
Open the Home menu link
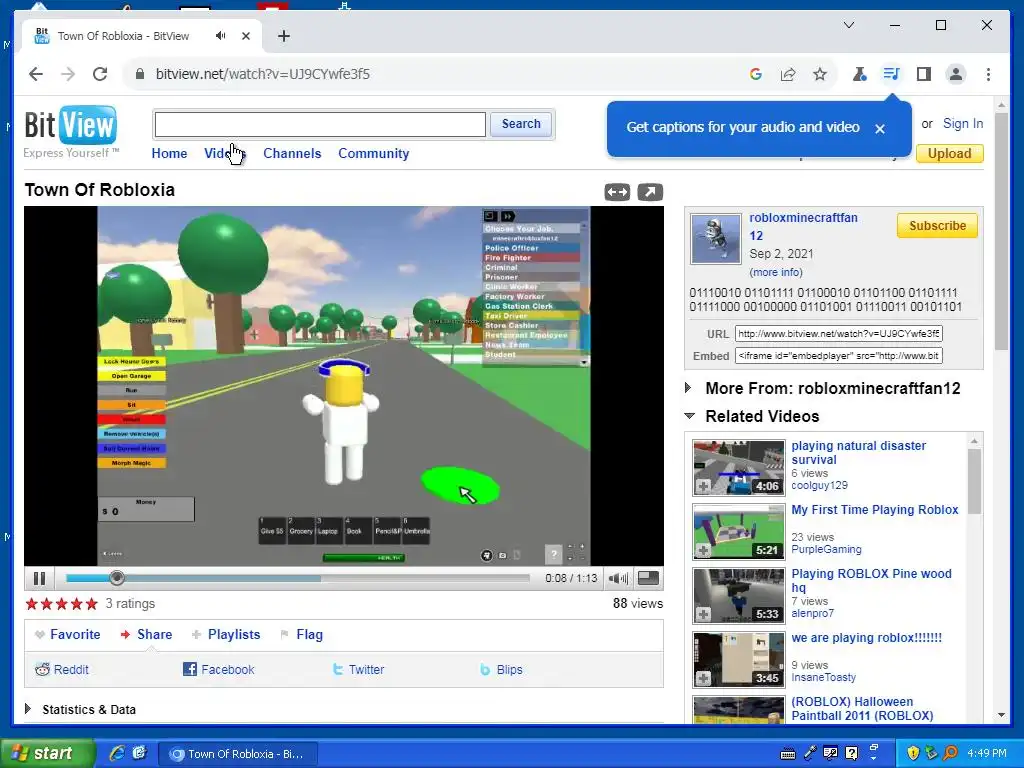pyautogui.click(x=169, y=153)
